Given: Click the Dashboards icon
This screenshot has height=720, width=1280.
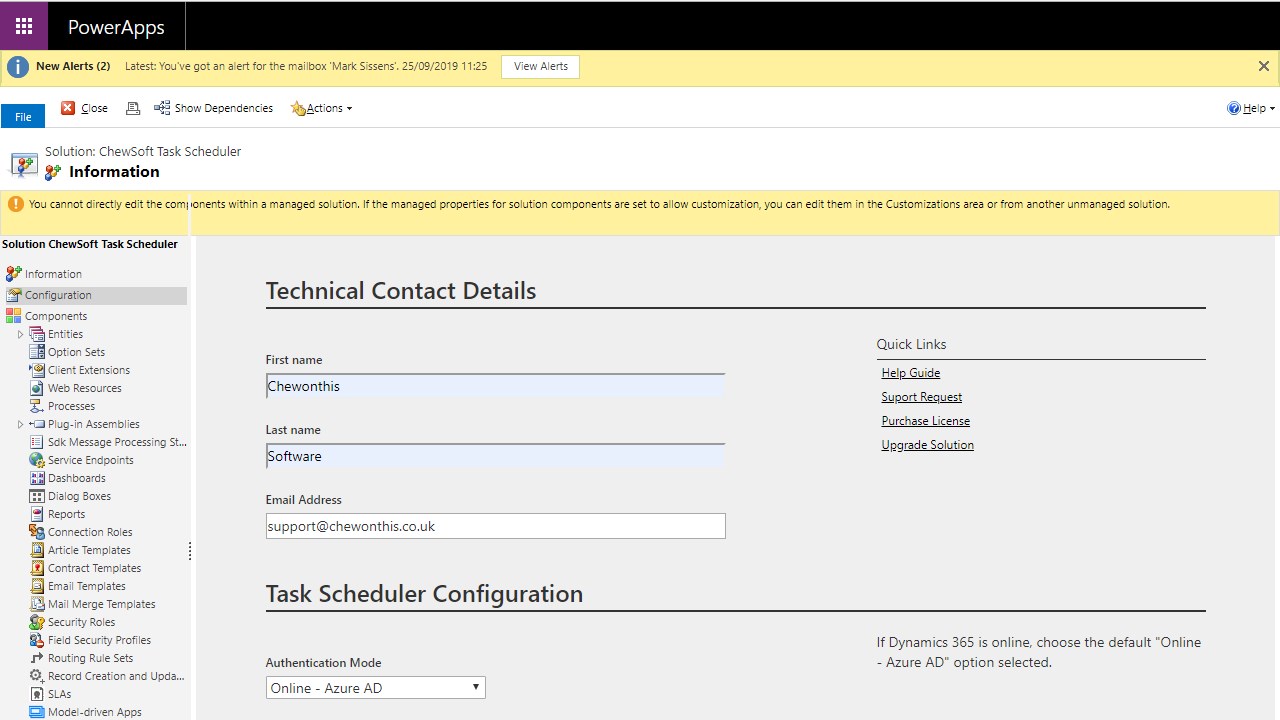Looking at the screenshot, I should tap(37, 478).
